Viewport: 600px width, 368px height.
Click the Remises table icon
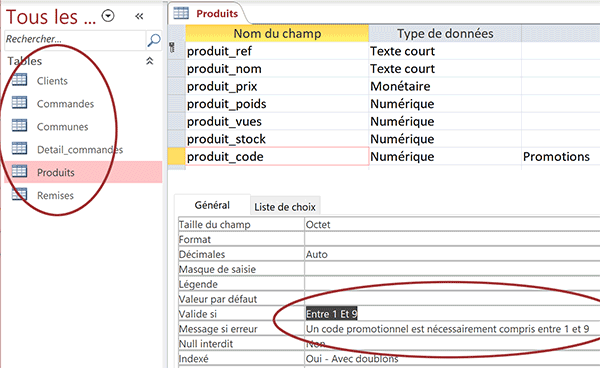tap(20, 194)
